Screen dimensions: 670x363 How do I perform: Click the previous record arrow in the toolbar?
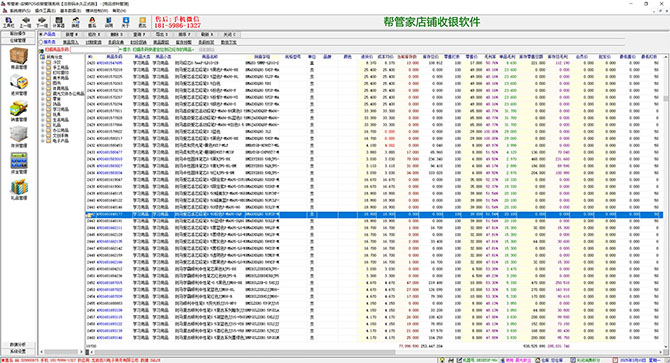pyautogui.click(x=25, y=22)
